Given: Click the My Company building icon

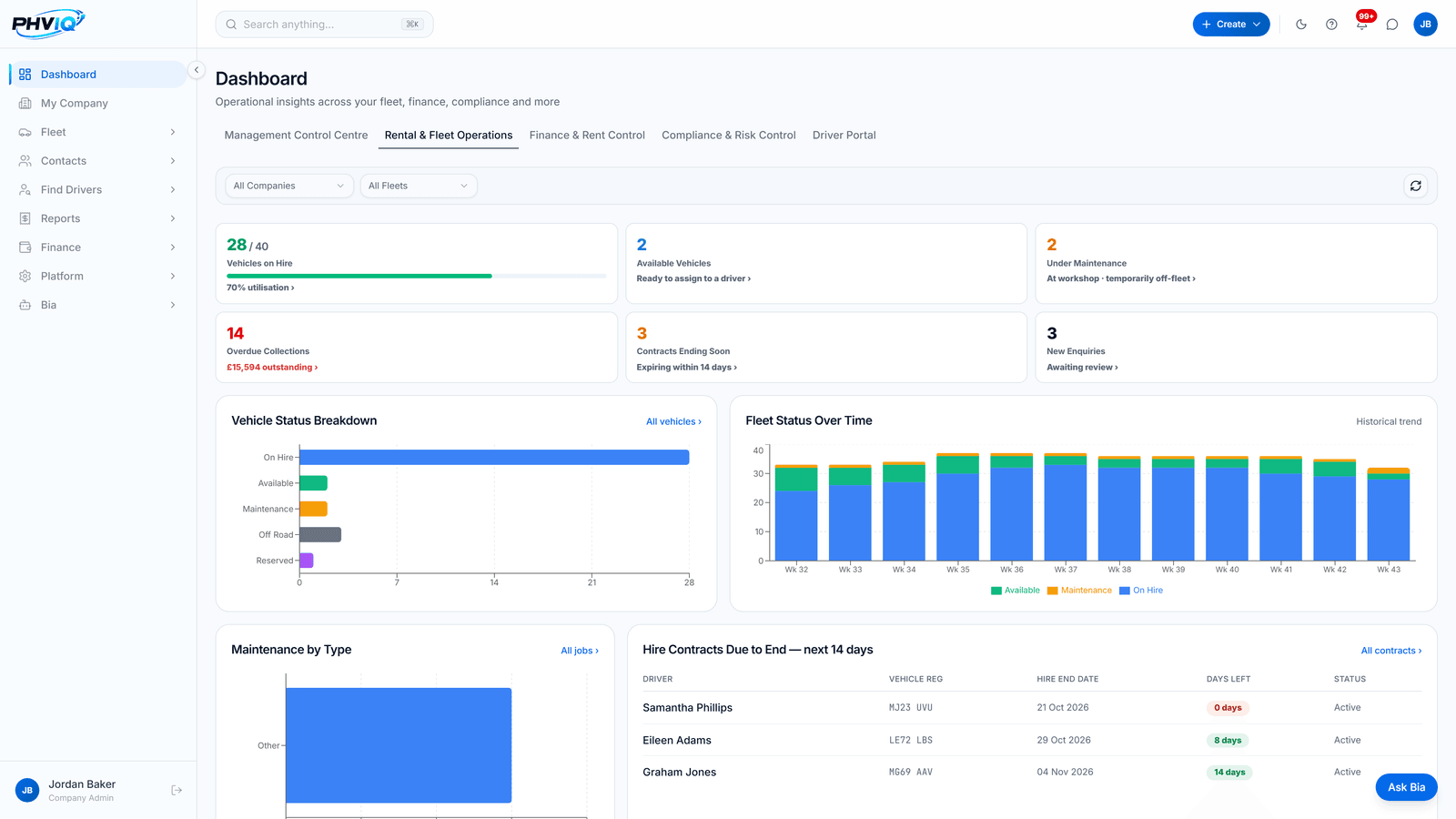Looking at the screenshot, I should tap(25, 104).
